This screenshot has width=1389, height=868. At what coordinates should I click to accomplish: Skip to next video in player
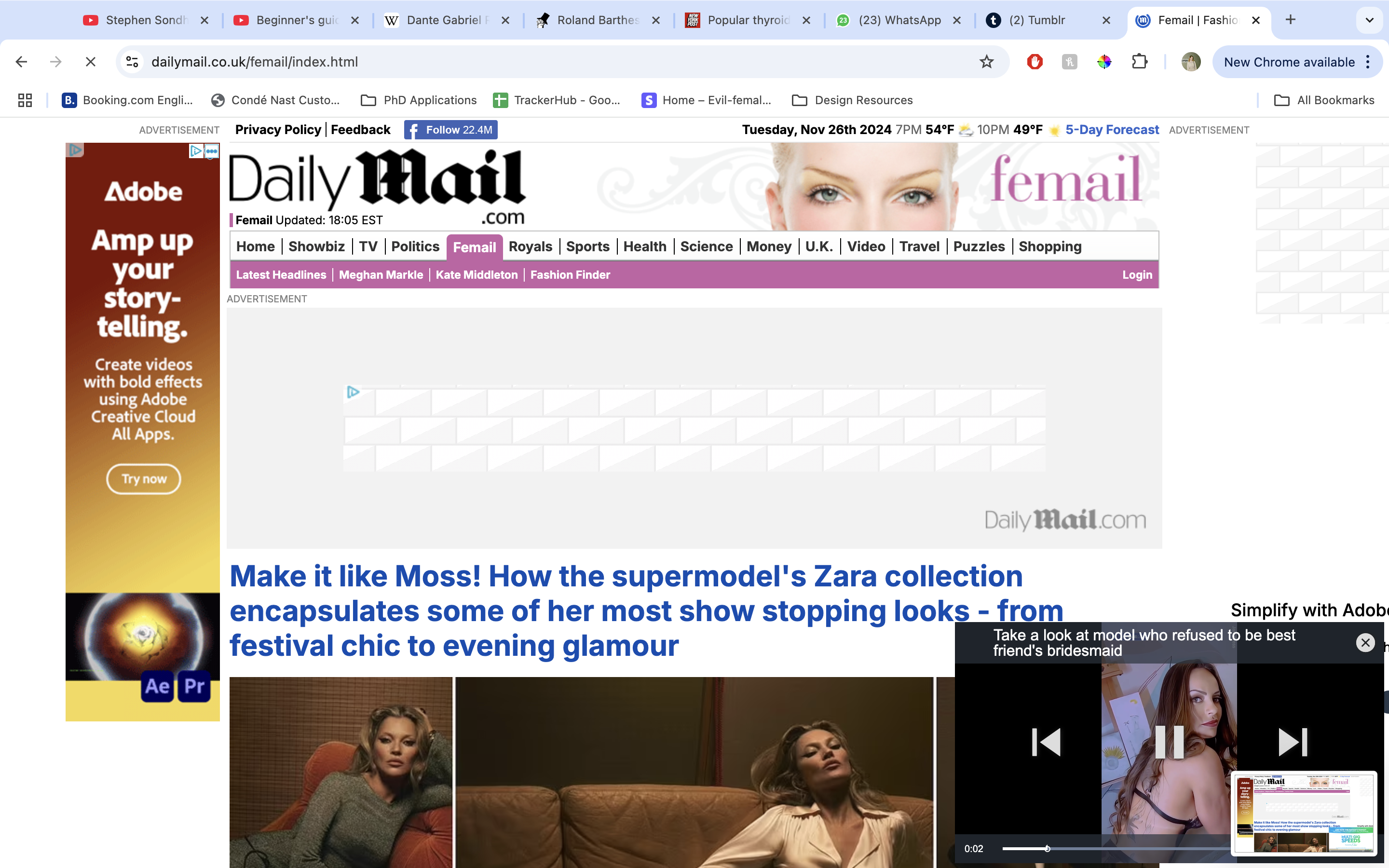pyautogui.click(x=1293, y=742)
